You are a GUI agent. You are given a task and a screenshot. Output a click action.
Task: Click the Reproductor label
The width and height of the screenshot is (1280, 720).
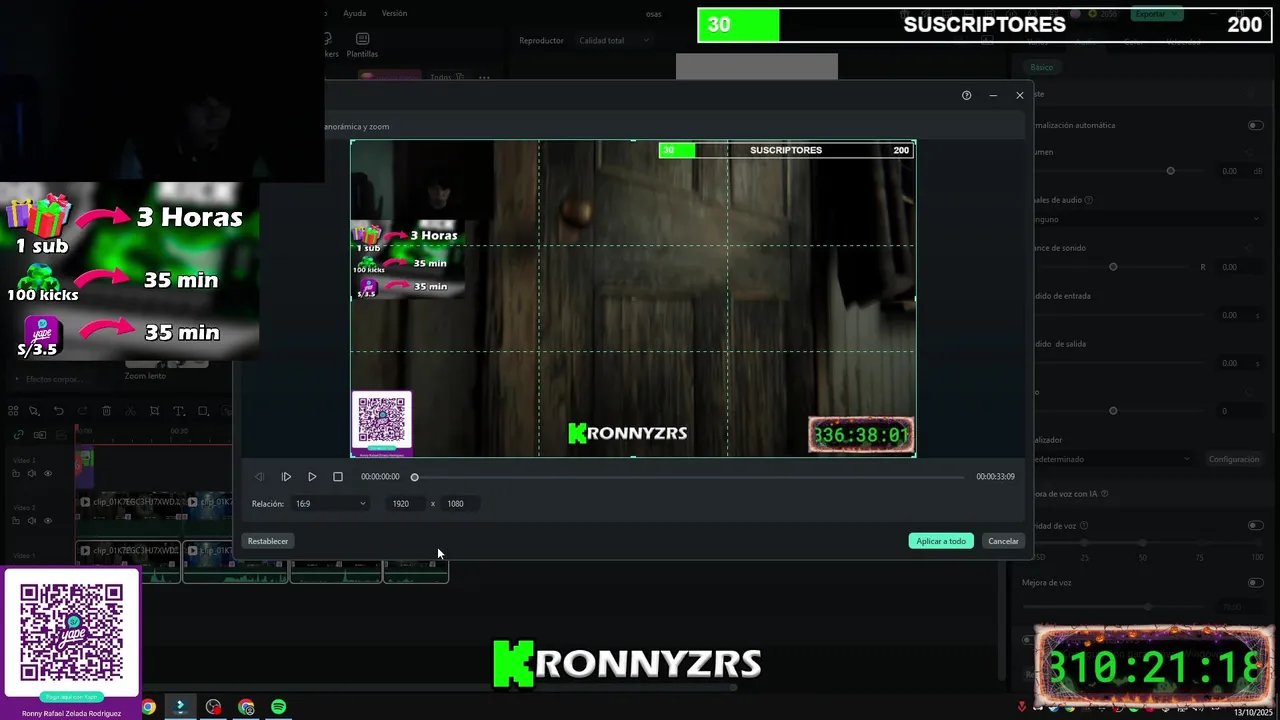pyautogui.click(x=541, y=41)
